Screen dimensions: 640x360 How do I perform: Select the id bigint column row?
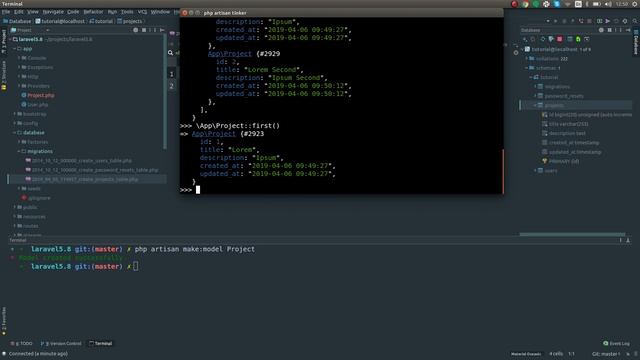click(587, 115)
